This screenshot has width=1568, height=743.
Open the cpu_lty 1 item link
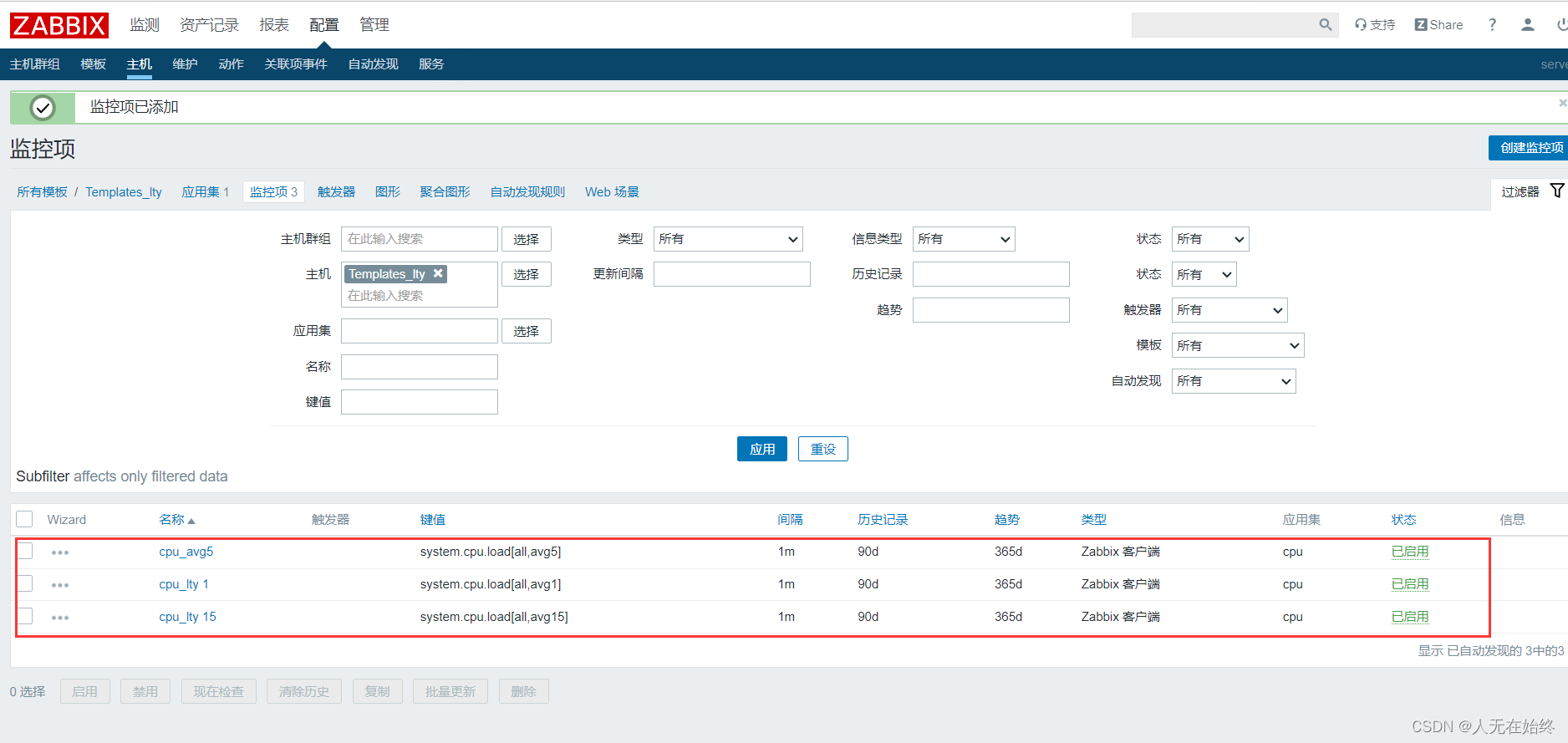point(184,584)
